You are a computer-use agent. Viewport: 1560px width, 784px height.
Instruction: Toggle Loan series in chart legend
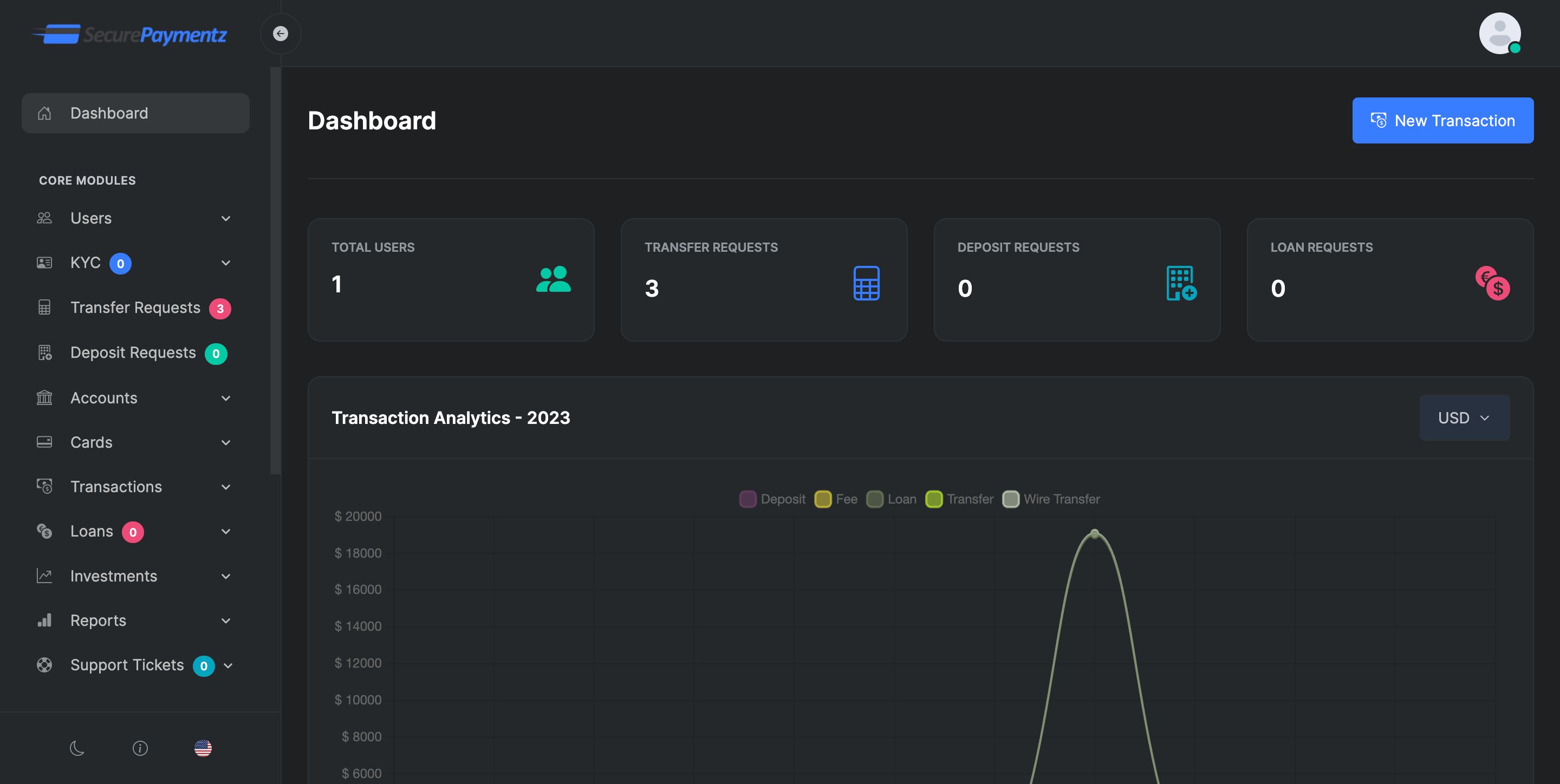pos(891,499)
